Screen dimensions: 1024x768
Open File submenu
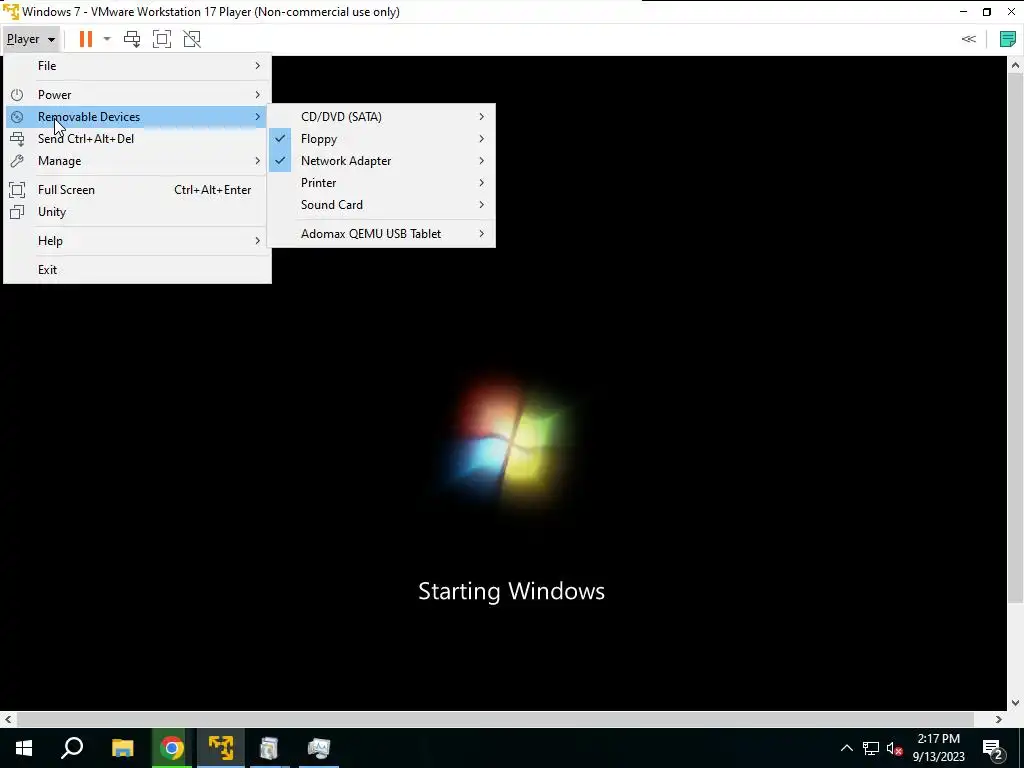click(137, 66)
